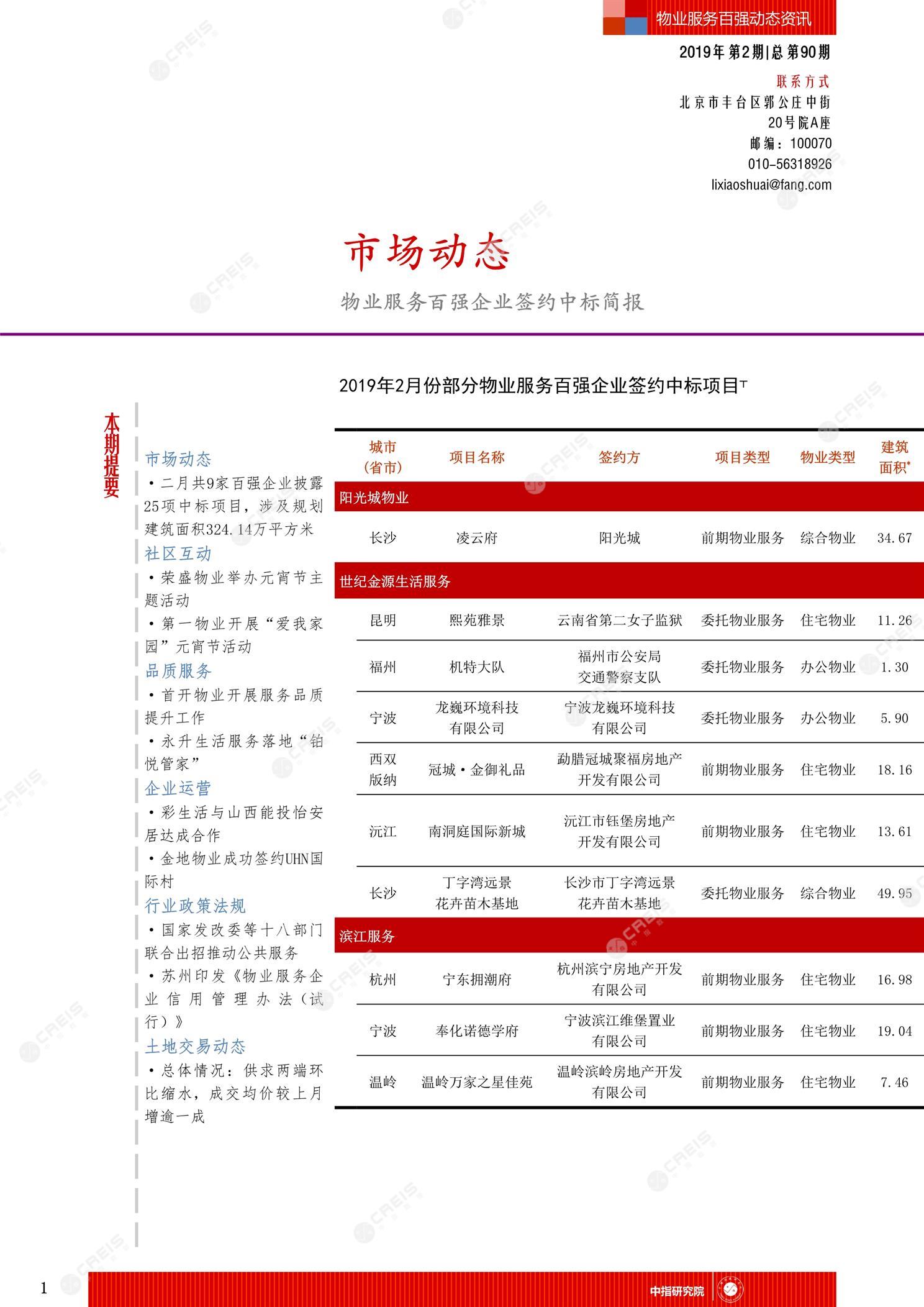
Task: Click the city cell 沅江
Action: tap(383, 831)
